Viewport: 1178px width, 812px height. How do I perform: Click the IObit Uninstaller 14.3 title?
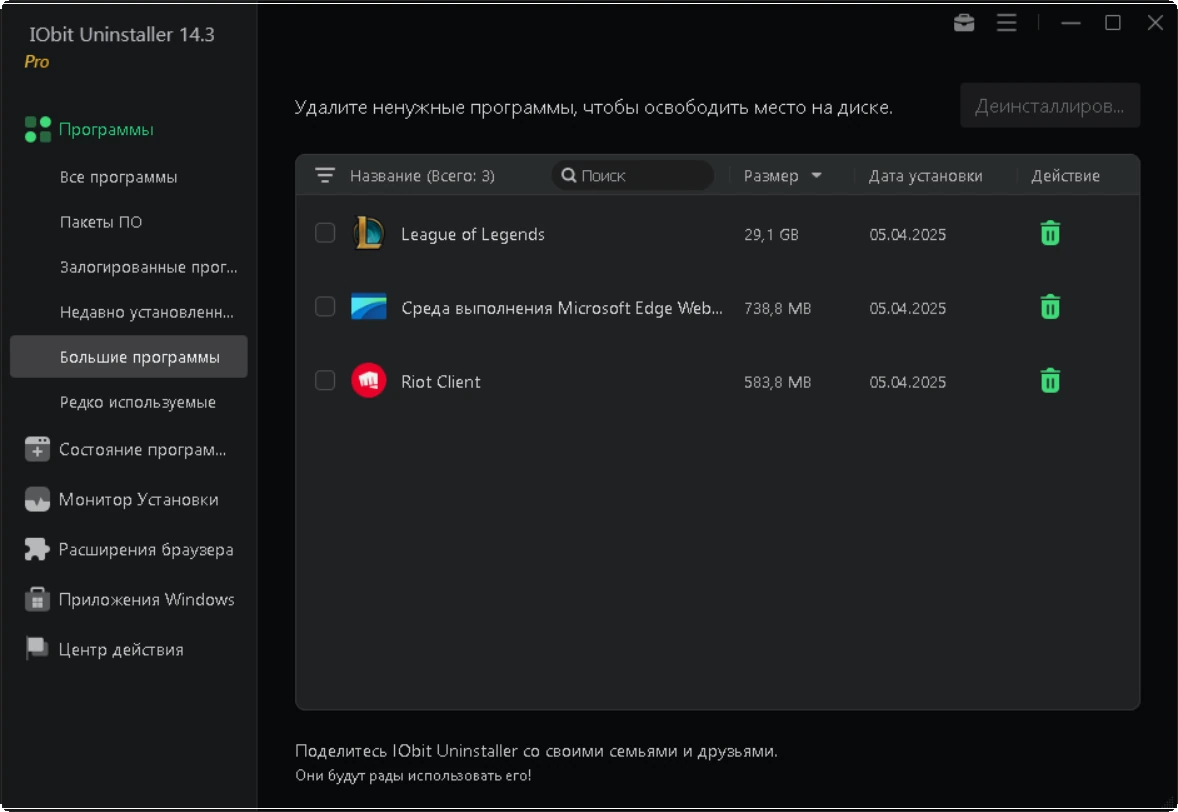122,35
